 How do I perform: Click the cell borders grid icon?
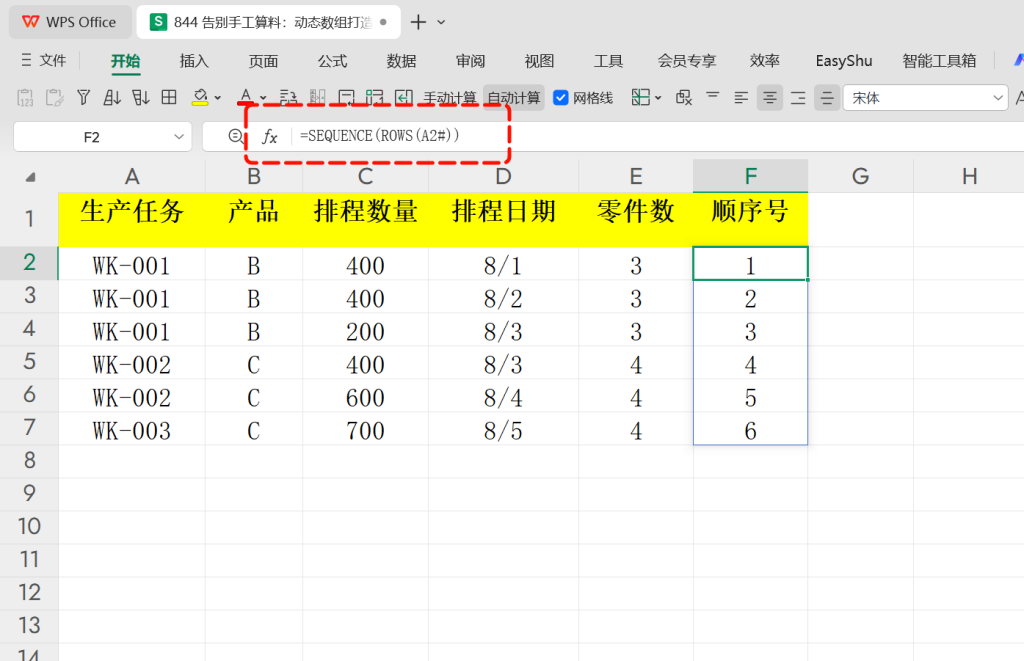tap(169, 98)
